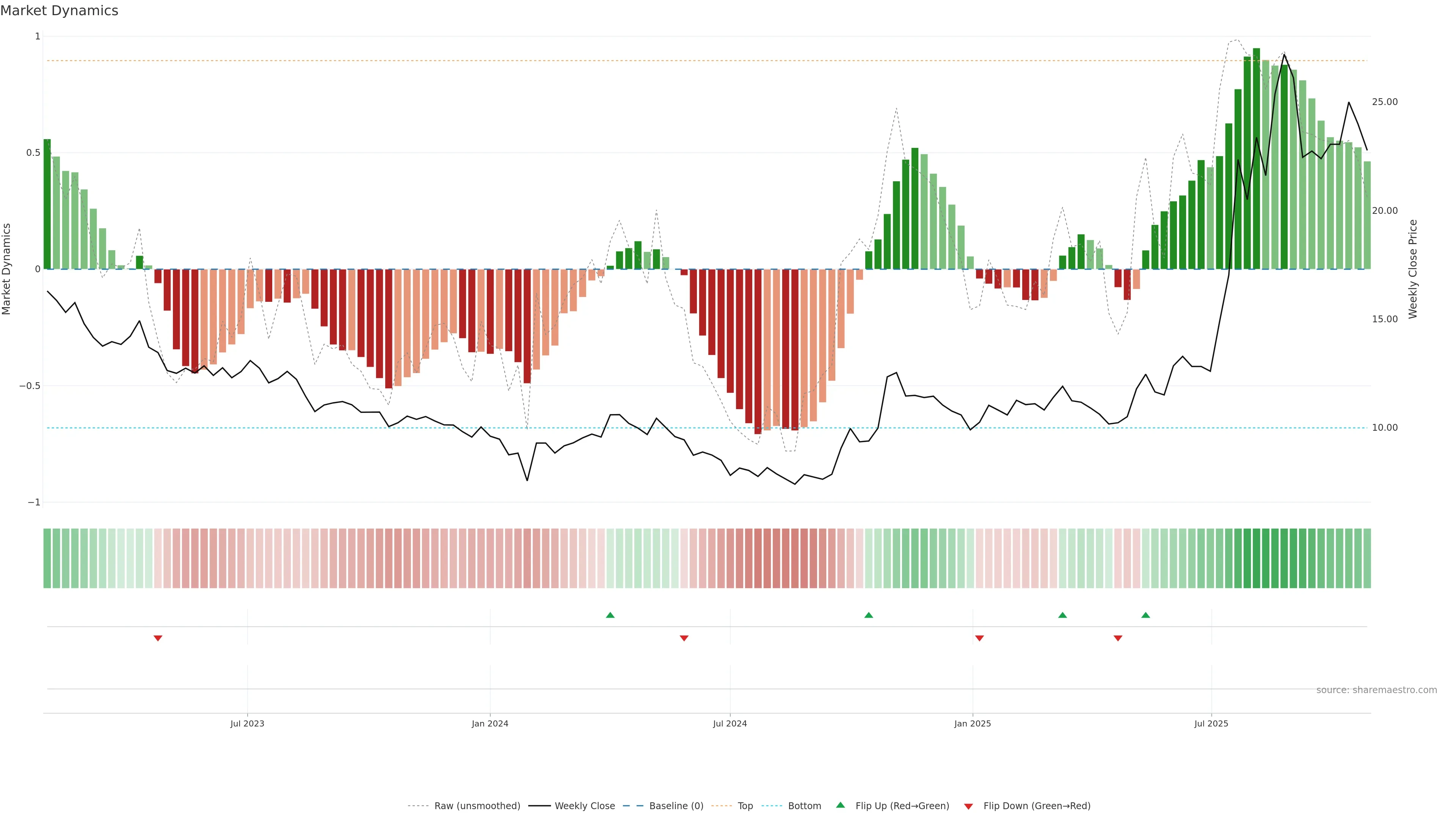Click the Jan 2025 x-axis label

pyautogui.click(x=972, y=723)
